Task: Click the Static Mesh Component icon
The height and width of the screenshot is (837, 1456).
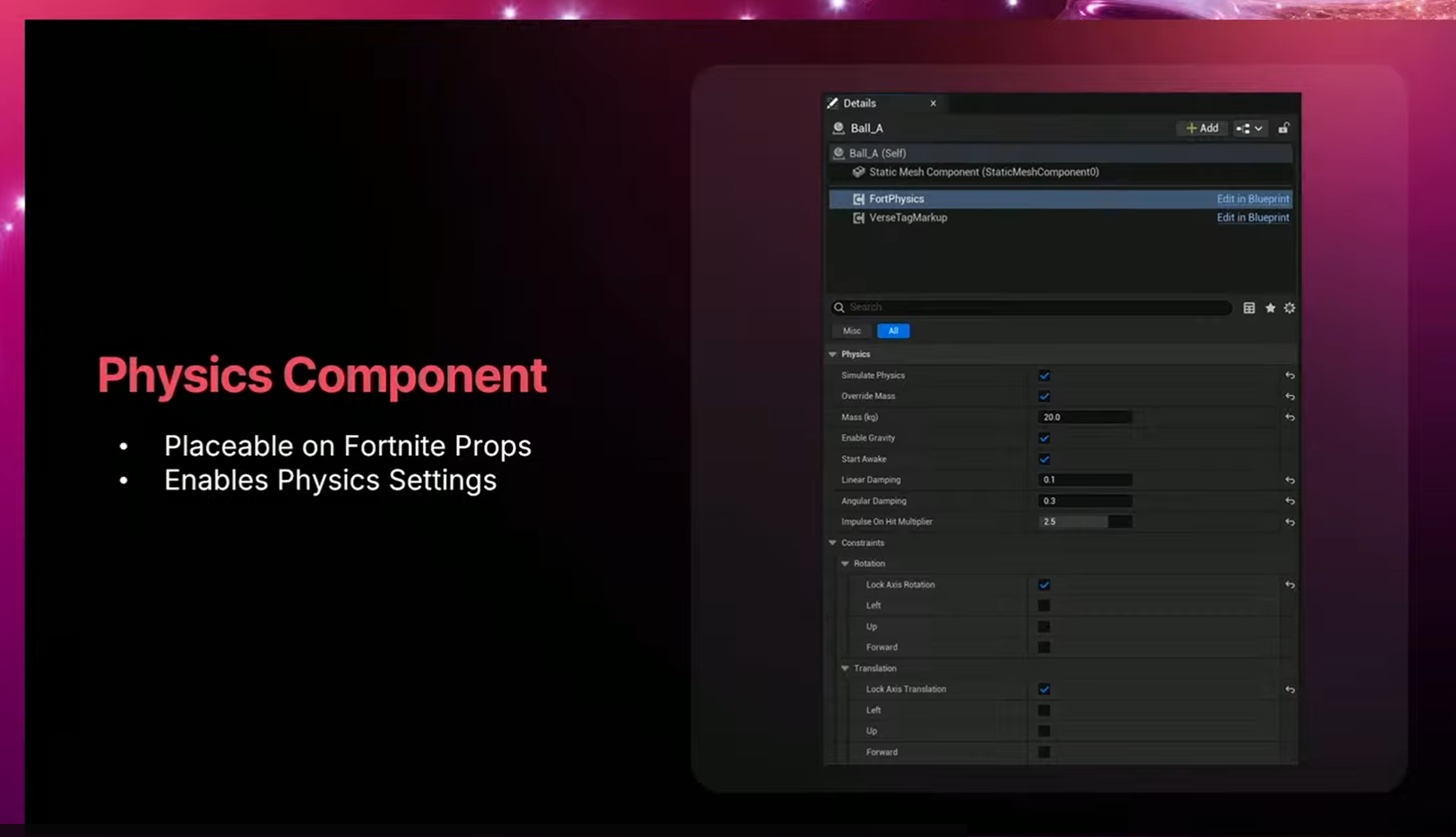Action: click(x=858, y=172)
